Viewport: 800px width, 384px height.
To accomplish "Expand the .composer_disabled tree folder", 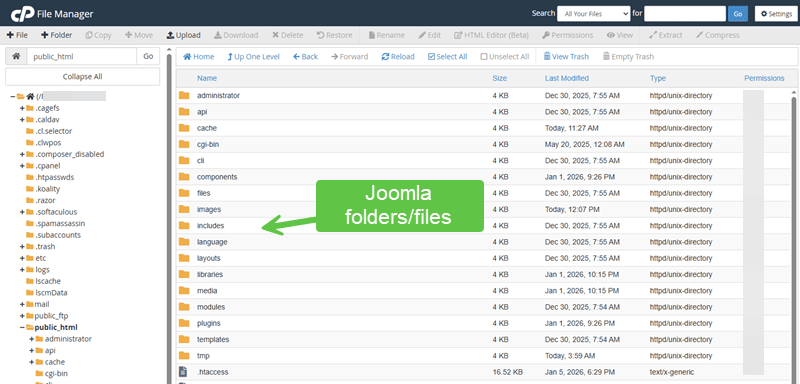I will (x=22, y=154).
